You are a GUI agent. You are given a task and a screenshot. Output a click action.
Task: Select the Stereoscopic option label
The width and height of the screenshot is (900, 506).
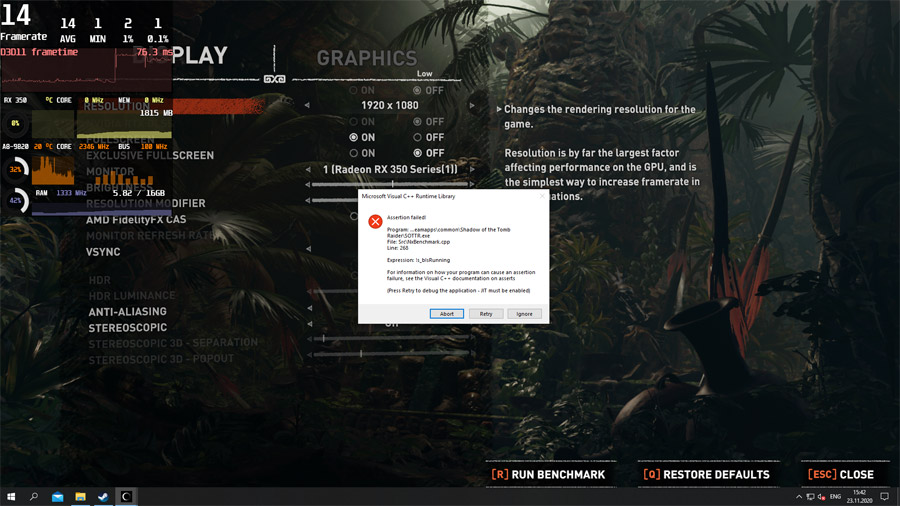click(127, 328)
